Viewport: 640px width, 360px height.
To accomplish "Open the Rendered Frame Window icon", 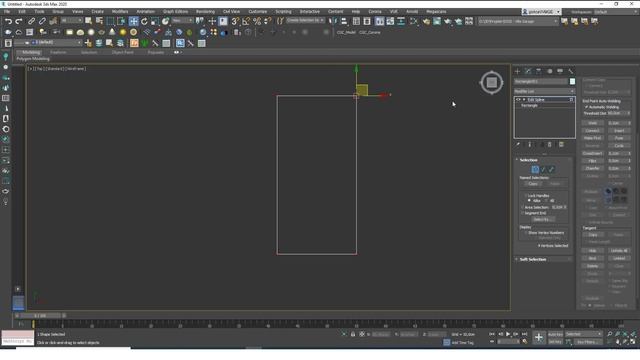I will 437,21.
